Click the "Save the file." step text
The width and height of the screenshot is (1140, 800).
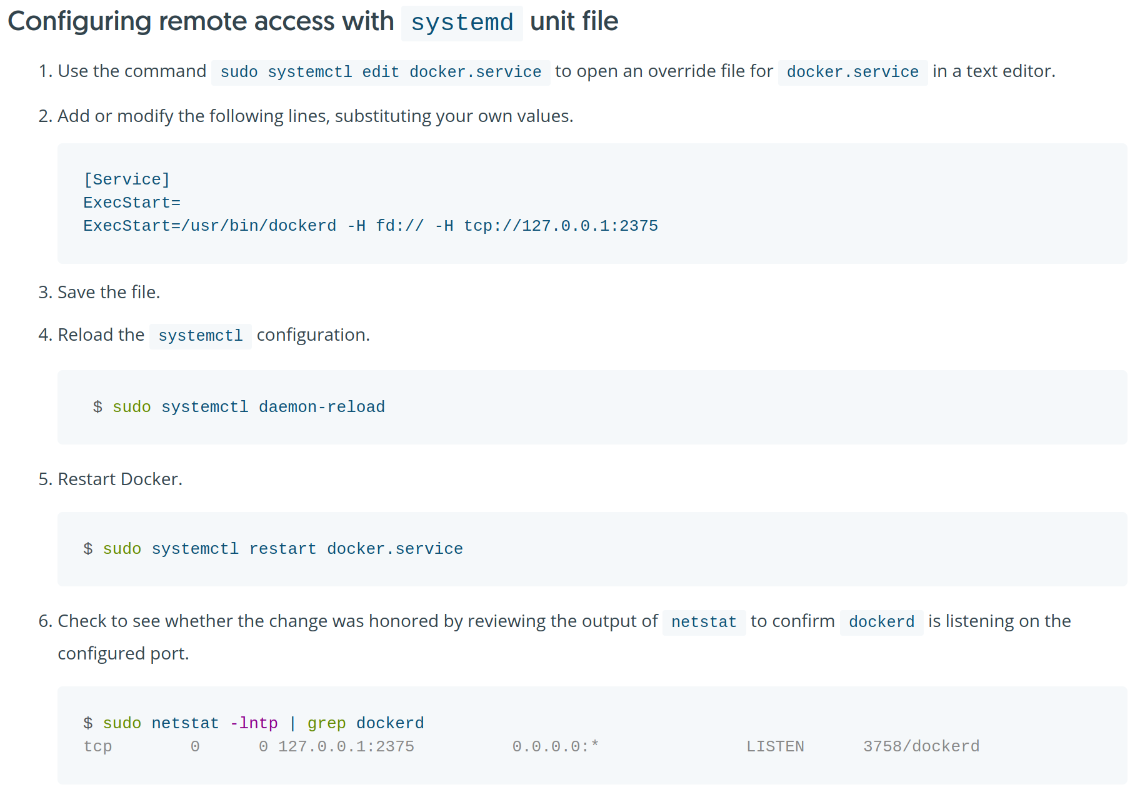108,292
